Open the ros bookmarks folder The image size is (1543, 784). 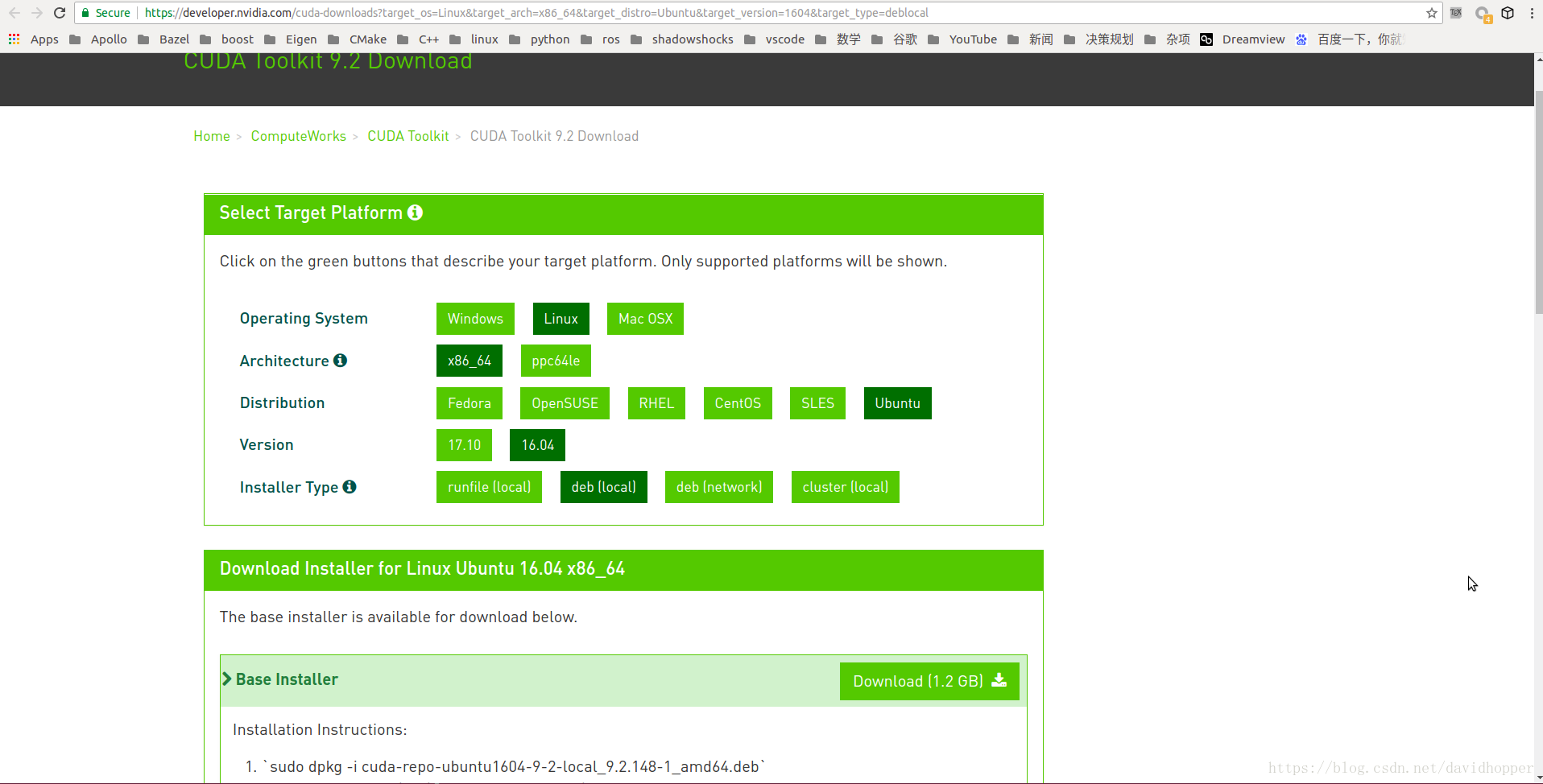coord(601,39)
